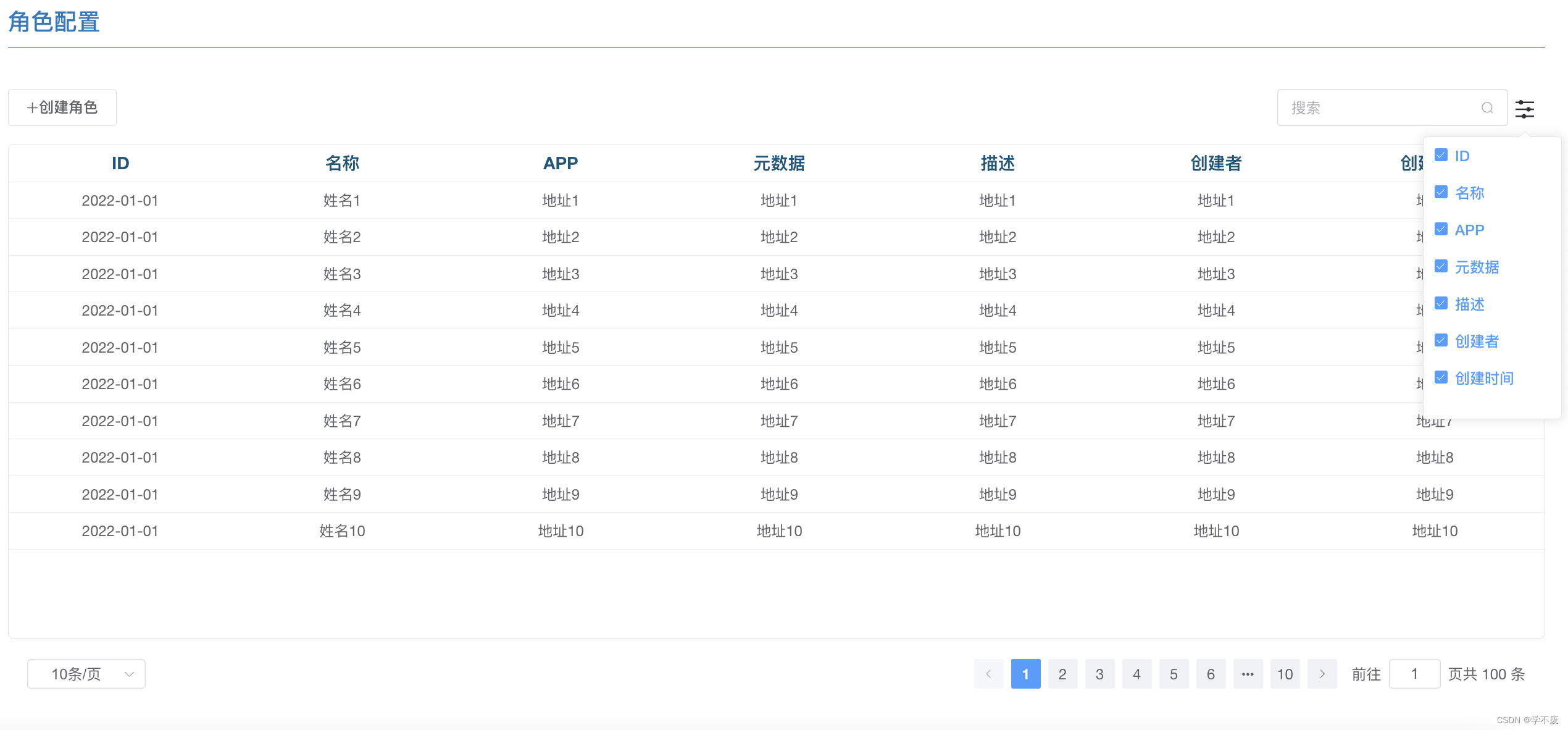Click the magnifier search icon
The height and width of the screenshot is (730, 1568).
click(x=1488, y=108)
